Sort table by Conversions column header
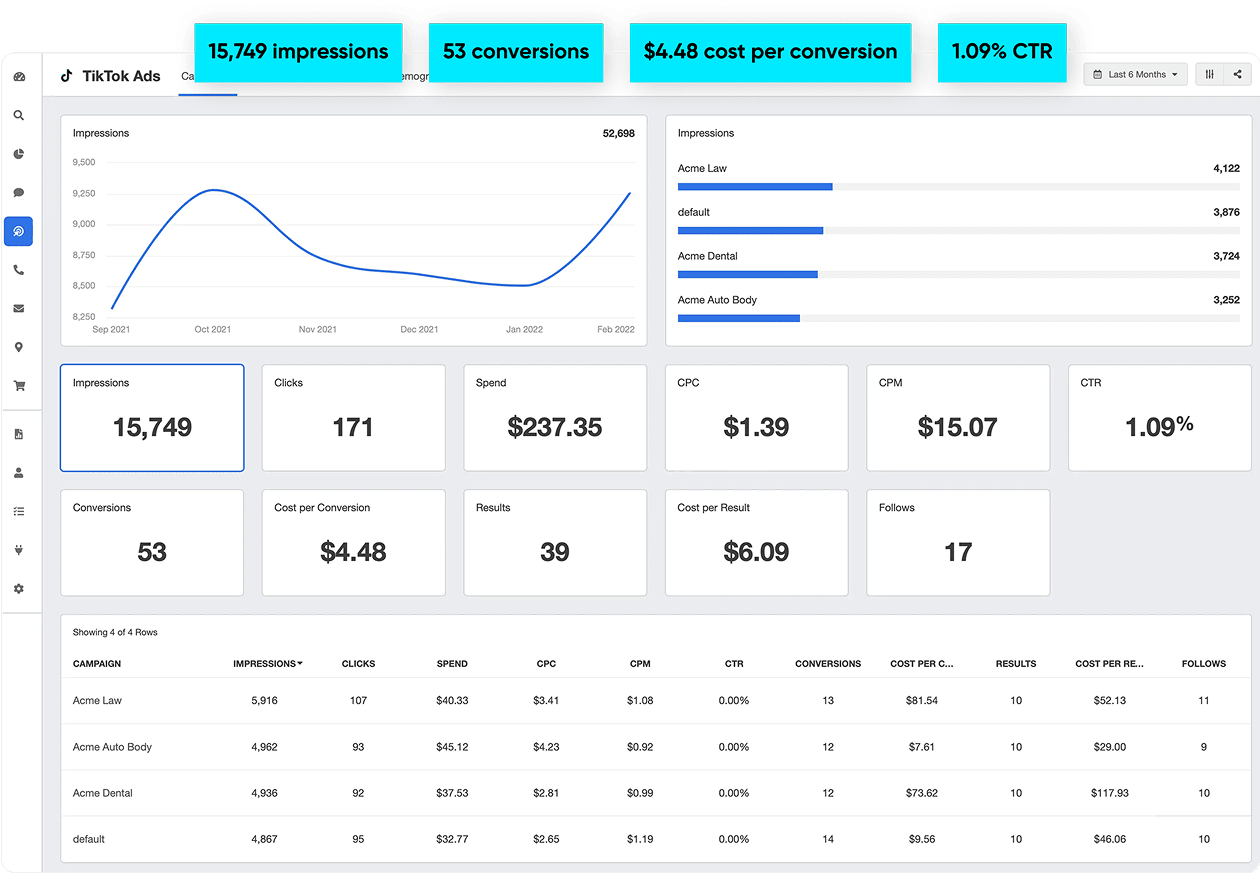The height and width of the screenshot is (873, 1260). [x=827, y=664]
